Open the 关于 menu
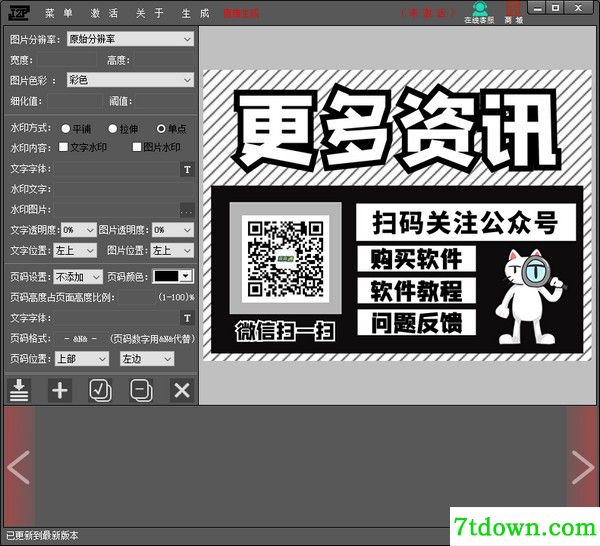 [150, 13]
